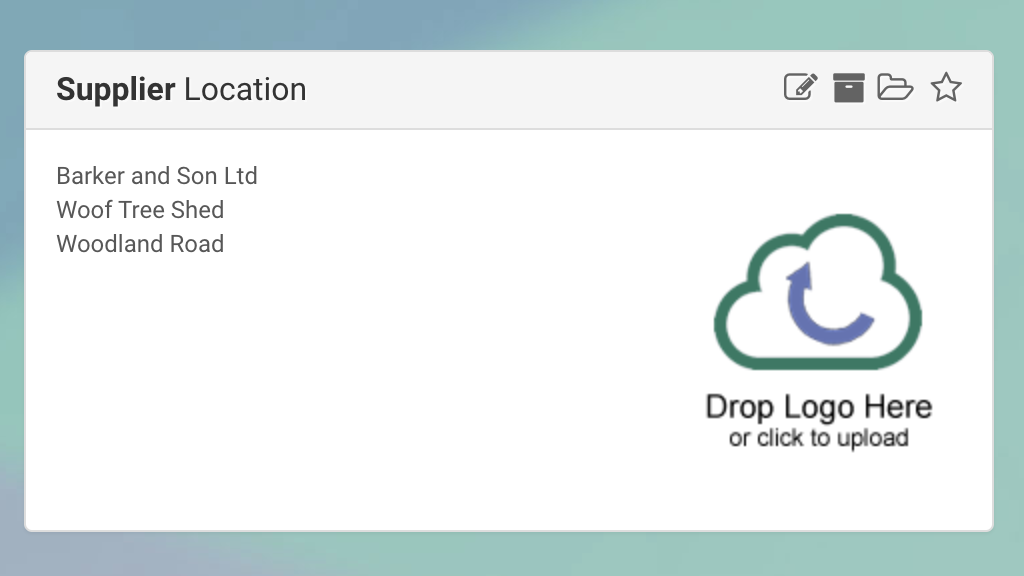Image resolution: width=1024 pixels, height=576 pixels.
Task: Click the Woof Tree Shed address line
Action: [x=140, y=210]
